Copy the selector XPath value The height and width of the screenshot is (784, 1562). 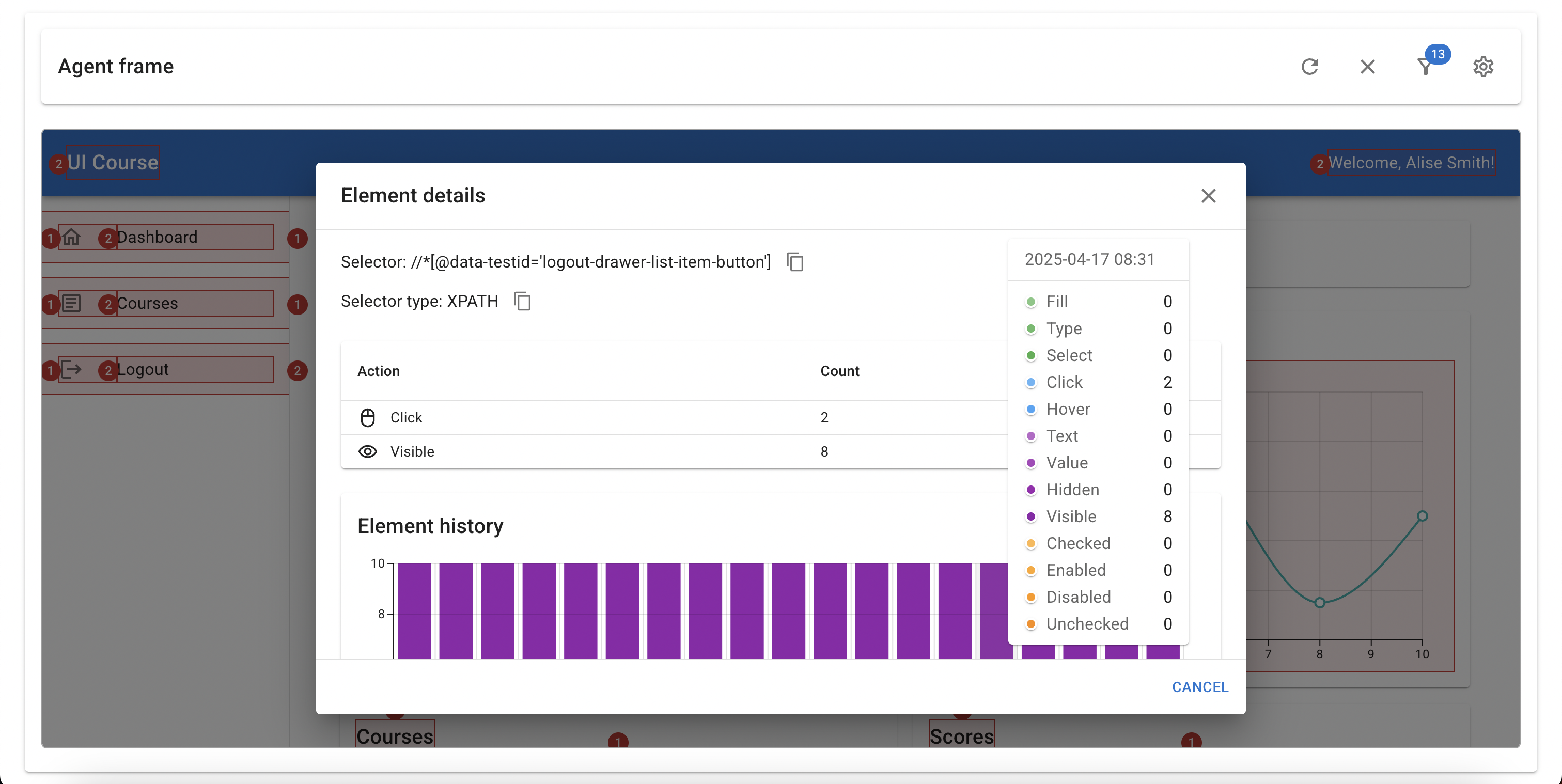[794, 262]
